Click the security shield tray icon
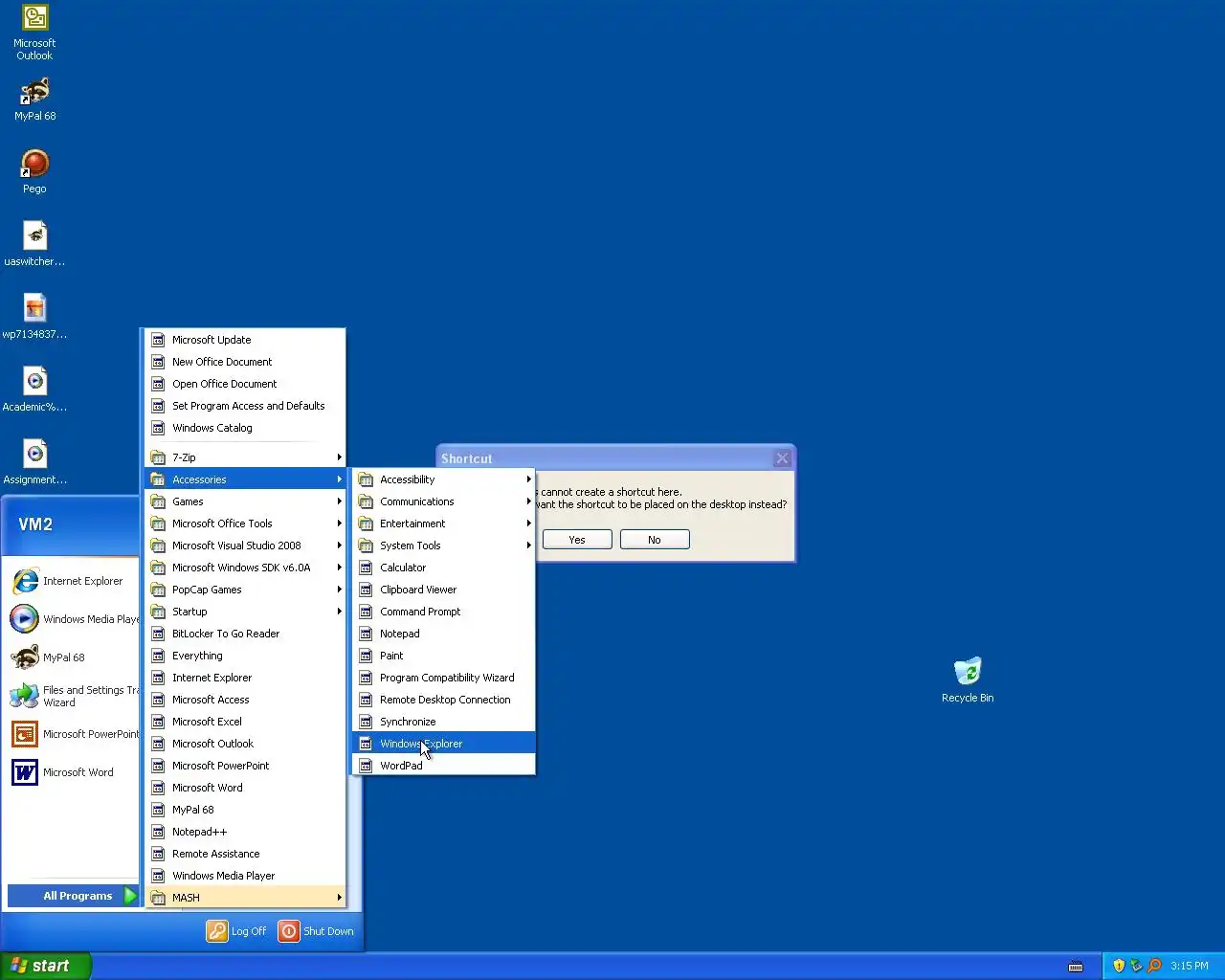1225x980 pixels. [x=1119, y=966]
